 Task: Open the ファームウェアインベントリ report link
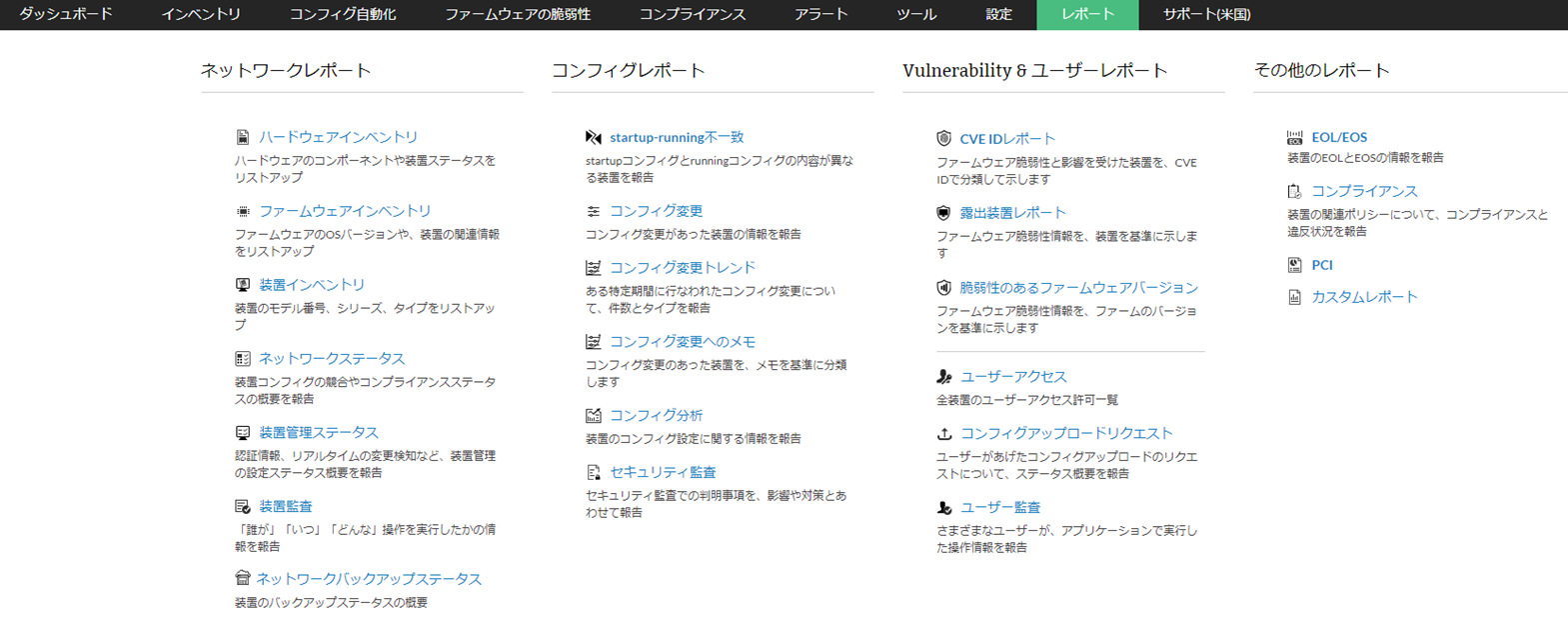[345, 211]
